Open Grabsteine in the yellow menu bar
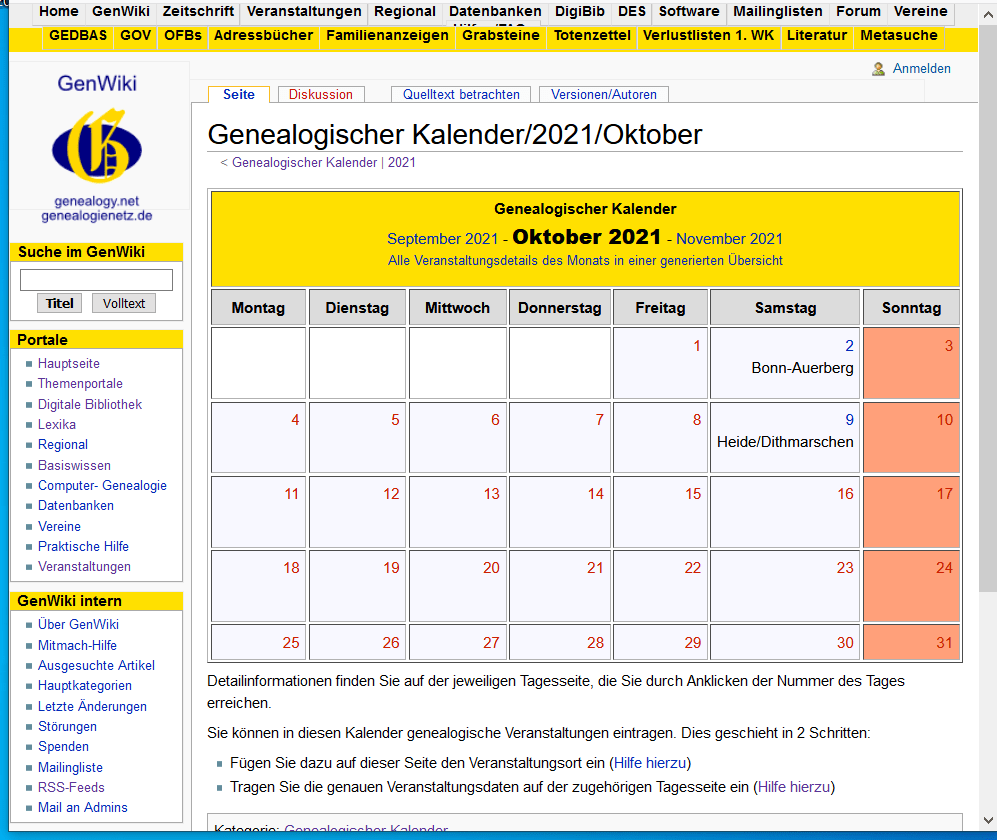The image size is (997, 840). click(500, 36)
